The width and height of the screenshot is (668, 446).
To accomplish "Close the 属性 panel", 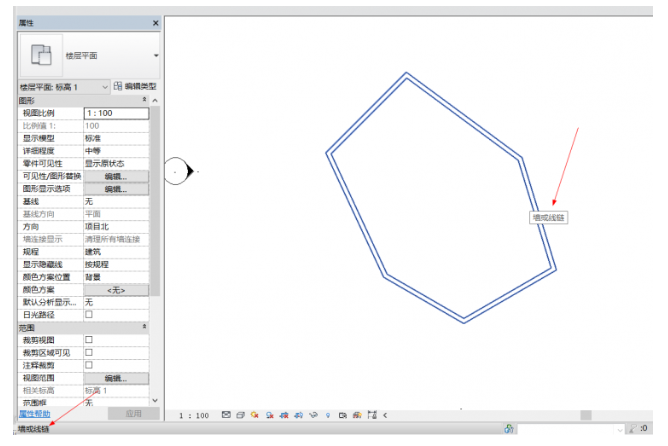I will (155, 23).
